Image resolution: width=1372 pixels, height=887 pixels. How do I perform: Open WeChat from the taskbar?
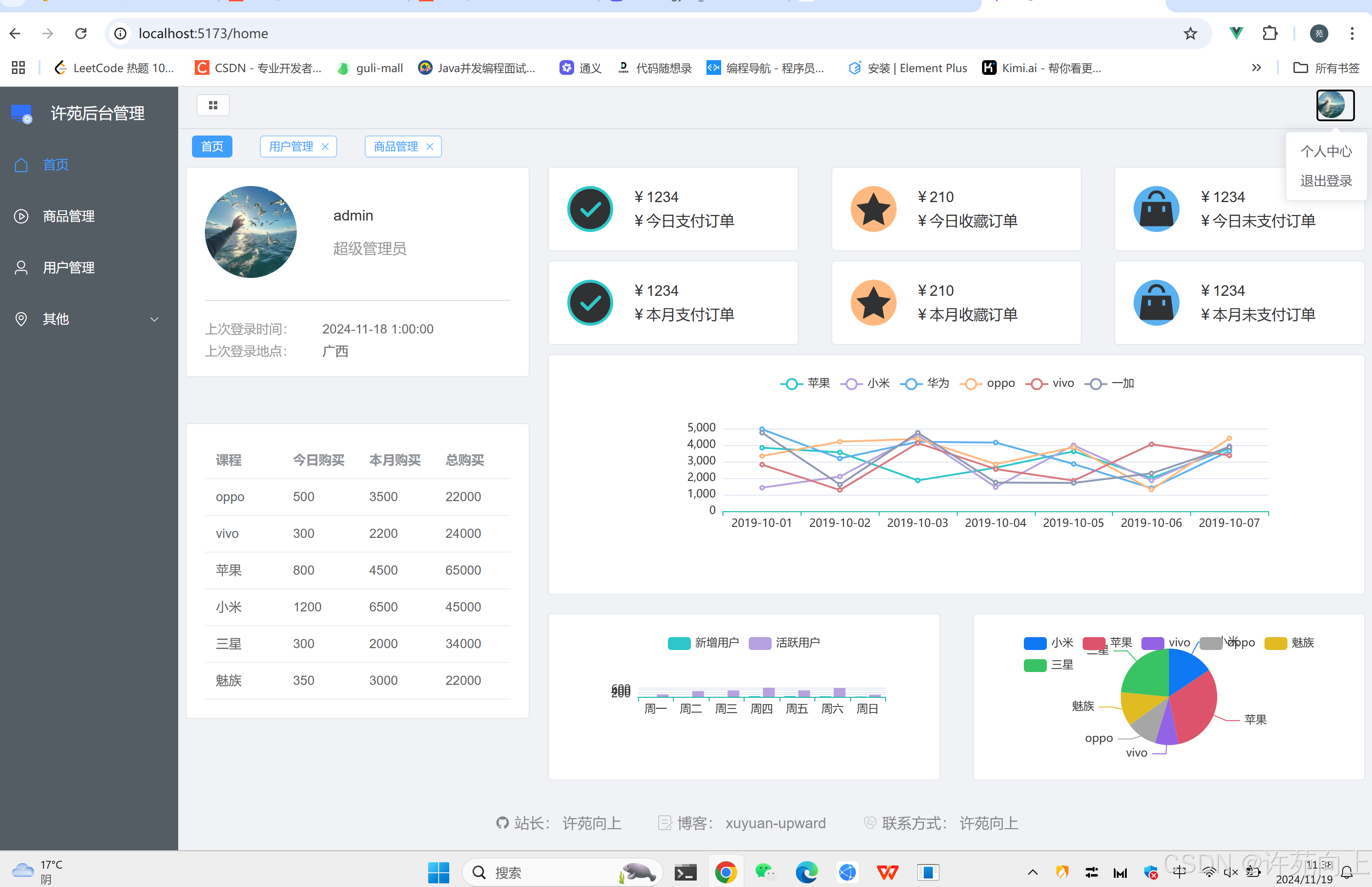click(x=766, y=873)
